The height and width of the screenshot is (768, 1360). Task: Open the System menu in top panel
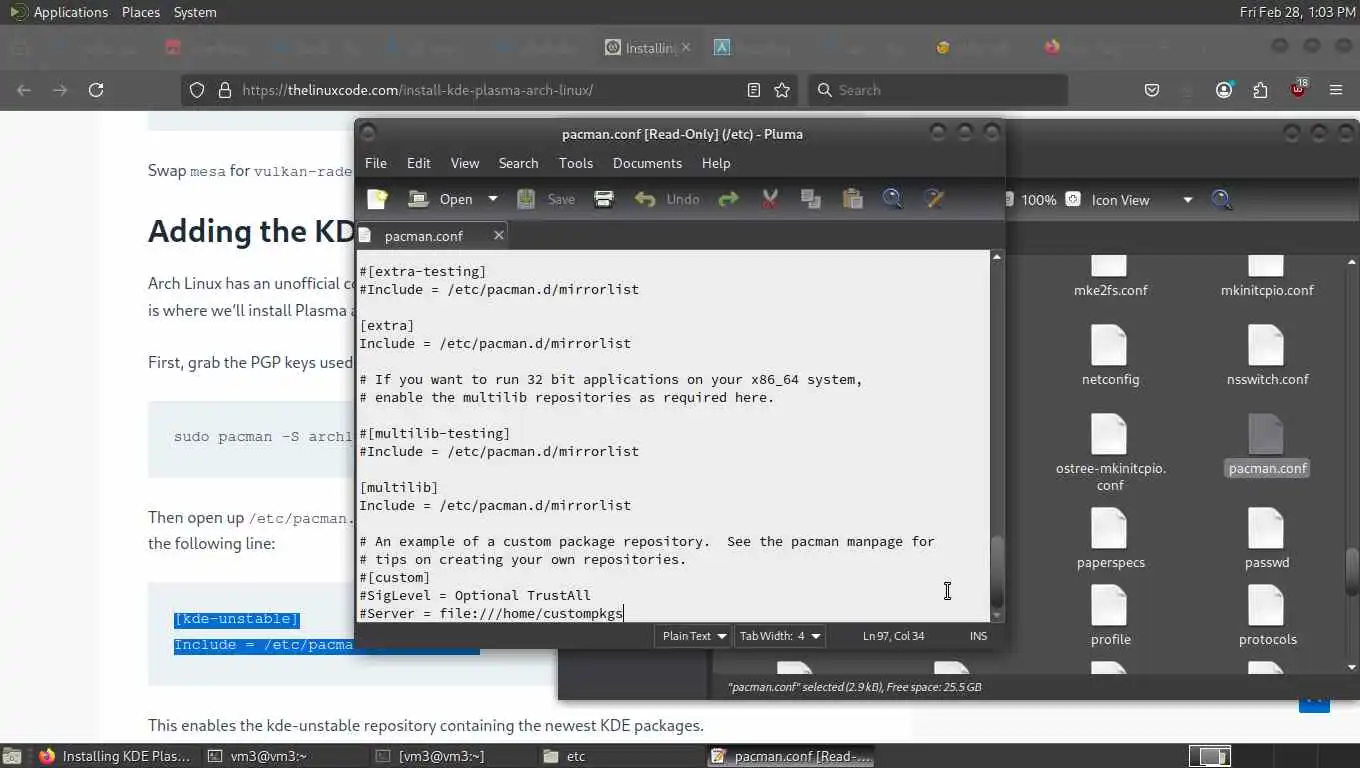[x=195, y=12]
